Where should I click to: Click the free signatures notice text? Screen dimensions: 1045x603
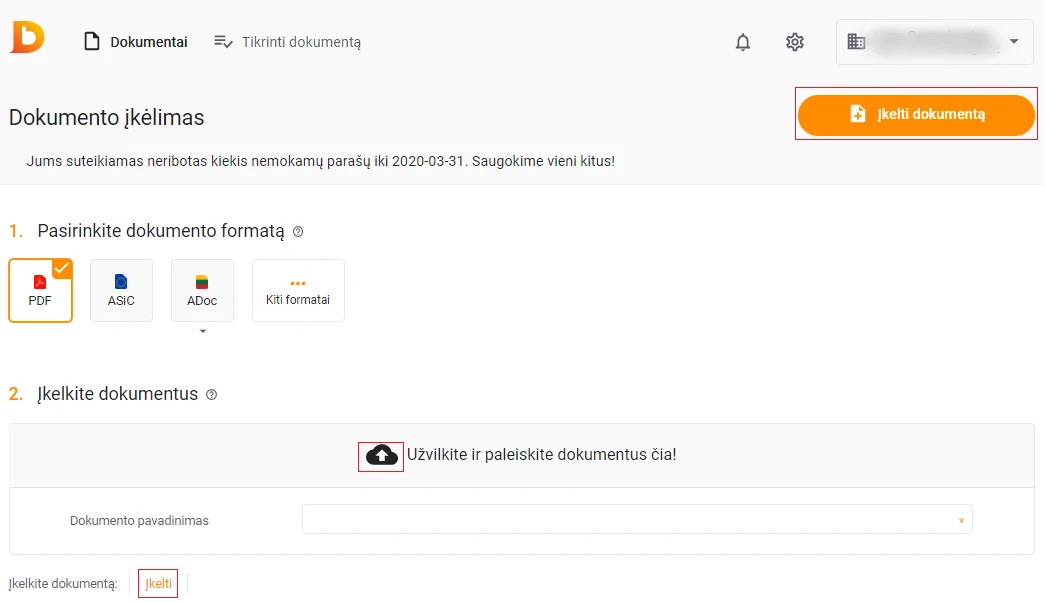click(x=321, y=161)
